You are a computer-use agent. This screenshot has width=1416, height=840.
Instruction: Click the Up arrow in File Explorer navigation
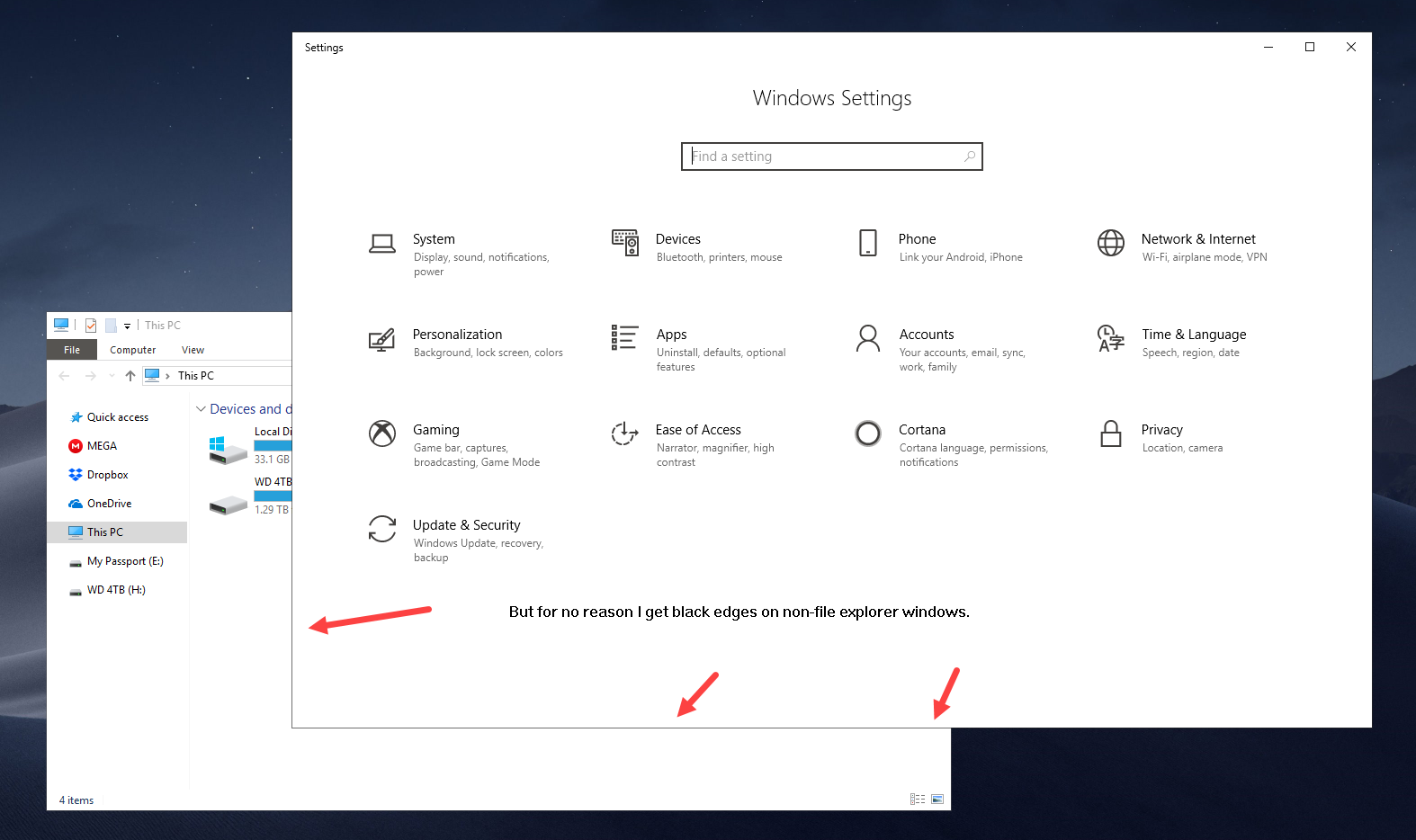[130, 376]
